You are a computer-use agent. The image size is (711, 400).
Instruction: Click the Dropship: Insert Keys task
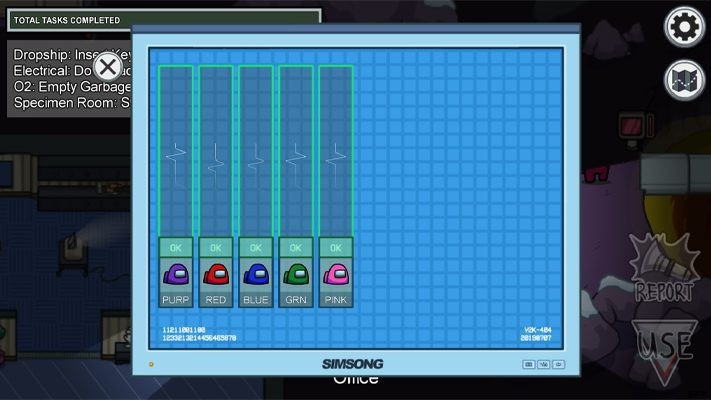coord(73,55)
